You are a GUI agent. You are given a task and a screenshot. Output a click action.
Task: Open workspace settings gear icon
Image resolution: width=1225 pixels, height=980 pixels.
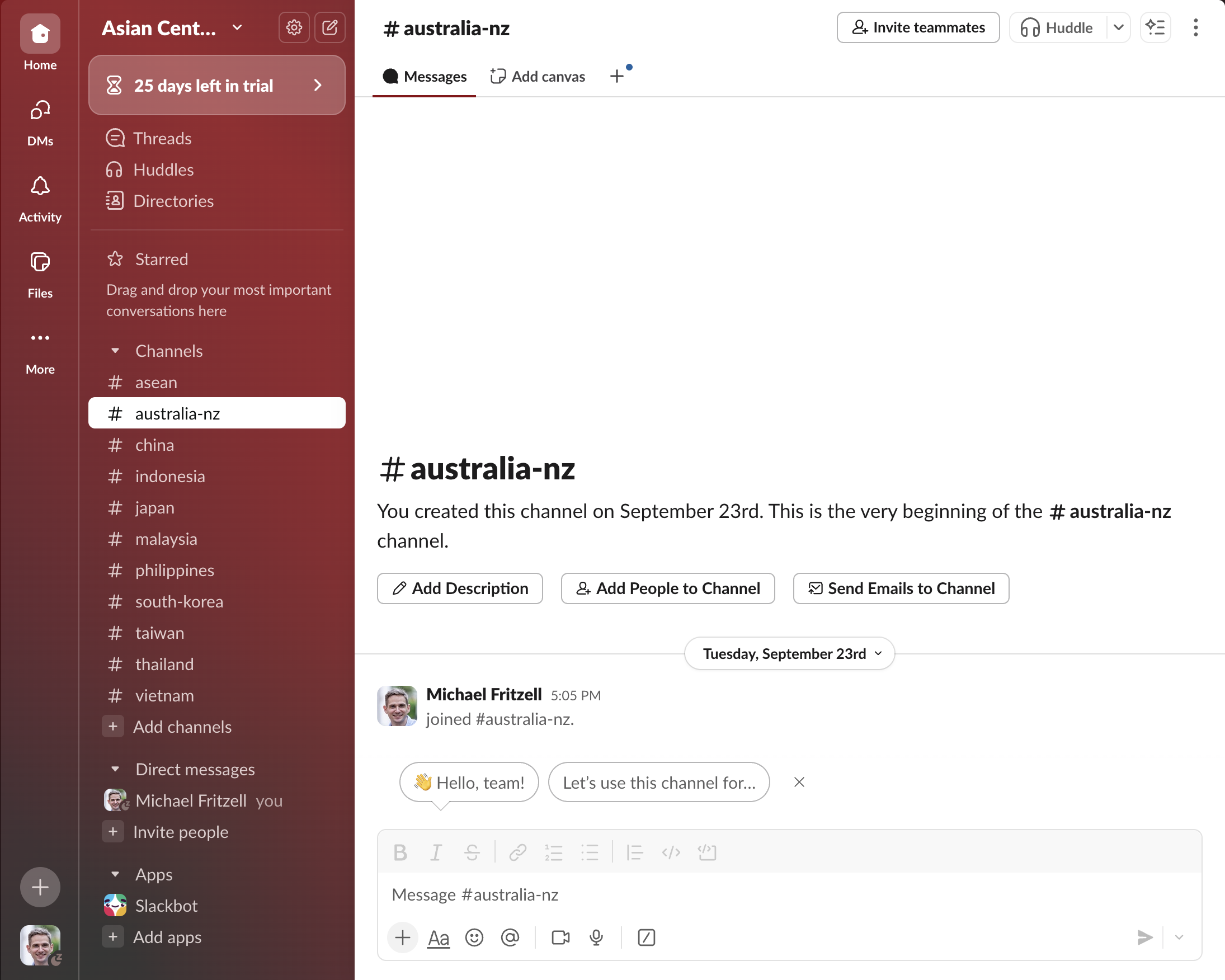tap(294, 27)
